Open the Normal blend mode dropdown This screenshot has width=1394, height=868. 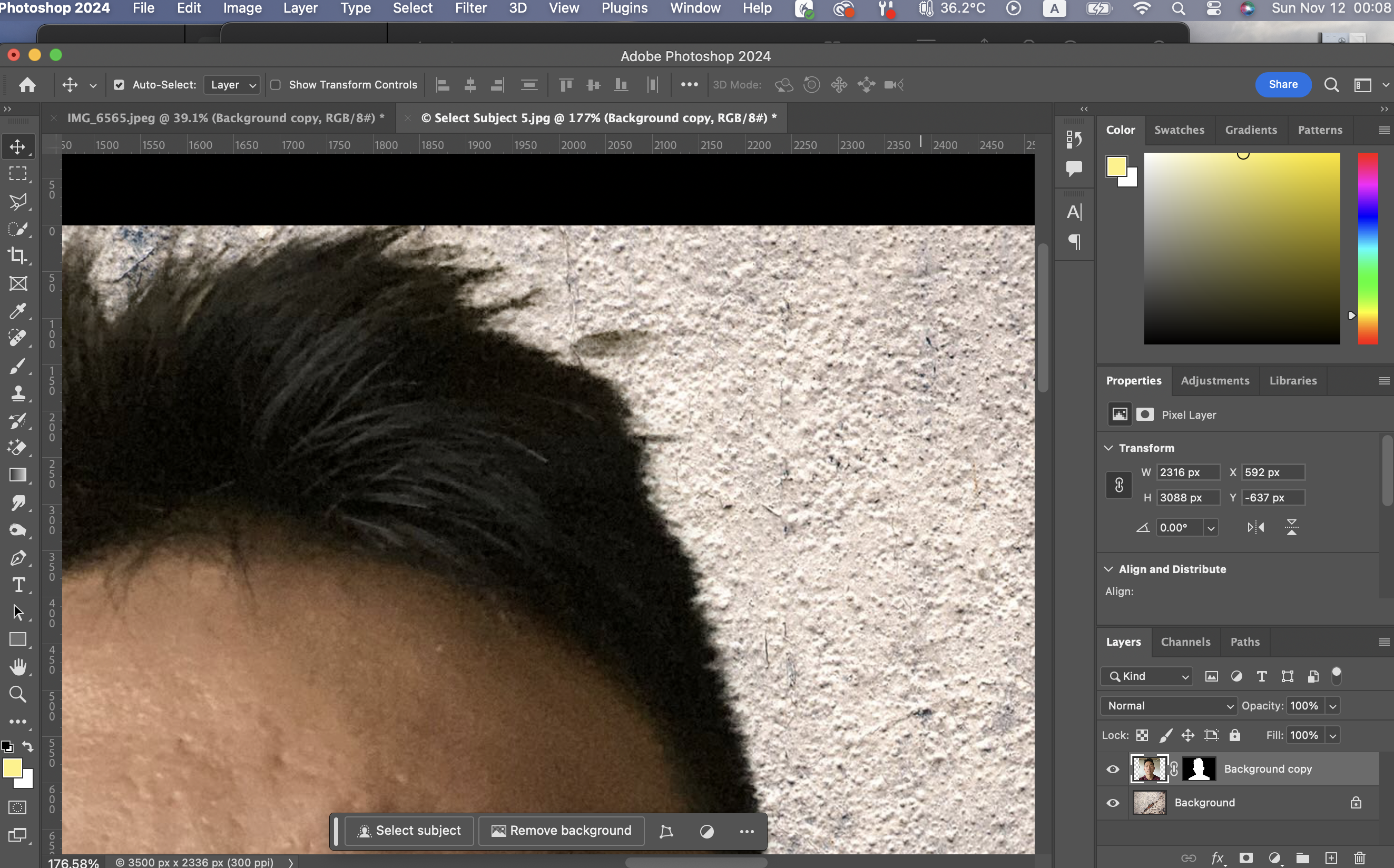1169,706
